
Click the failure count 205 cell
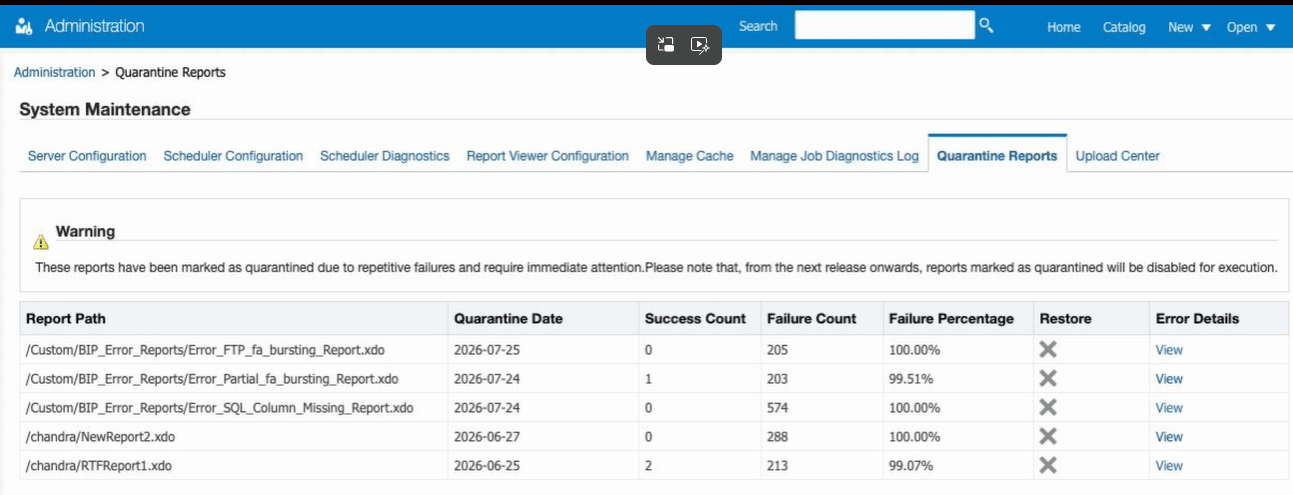[821, 350]
